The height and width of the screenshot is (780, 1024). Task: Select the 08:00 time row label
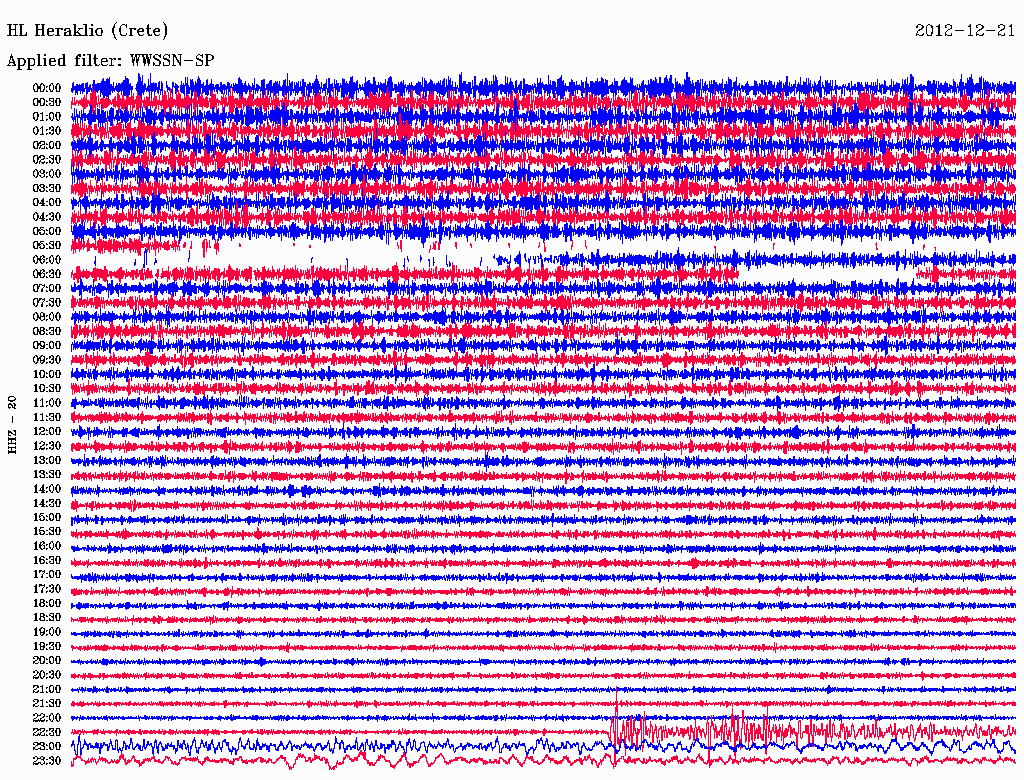47,317
